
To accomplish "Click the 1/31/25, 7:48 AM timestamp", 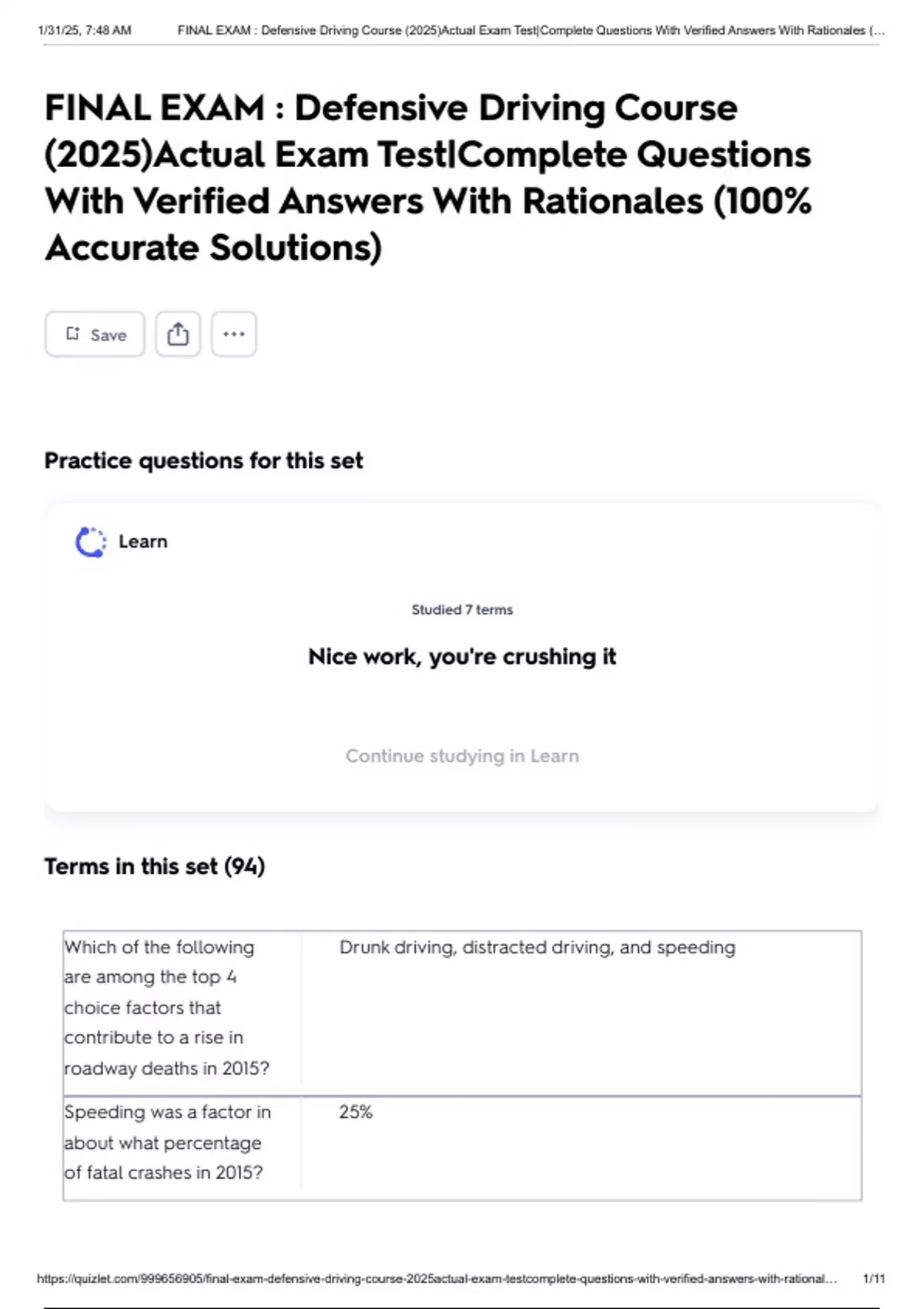I will coord(85,31).
